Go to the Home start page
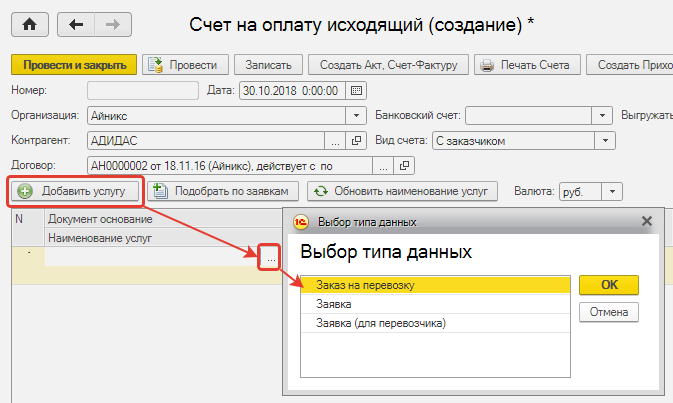Image resolution: width=673 pixels, height=403 pixels. click(30, 24)
